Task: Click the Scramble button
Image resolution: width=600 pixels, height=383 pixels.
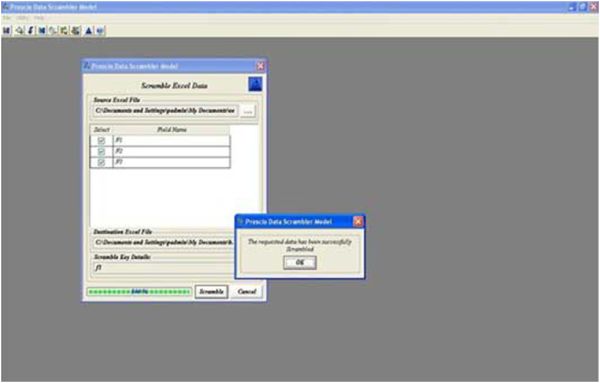Action: click(x=211, y=292)
